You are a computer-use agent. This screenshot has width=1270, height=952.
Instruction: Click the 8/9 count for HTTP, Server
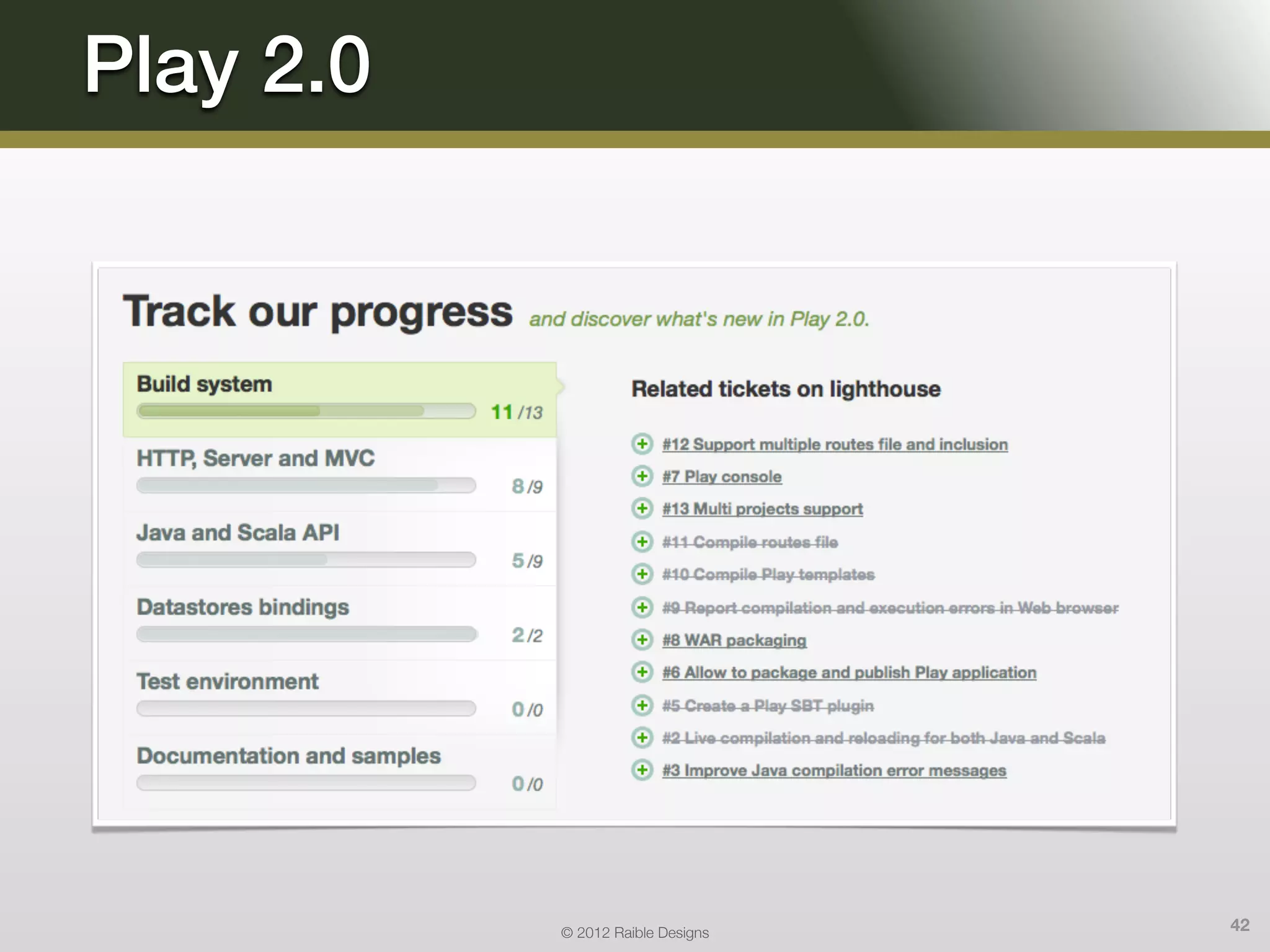[x=527, y=487]
